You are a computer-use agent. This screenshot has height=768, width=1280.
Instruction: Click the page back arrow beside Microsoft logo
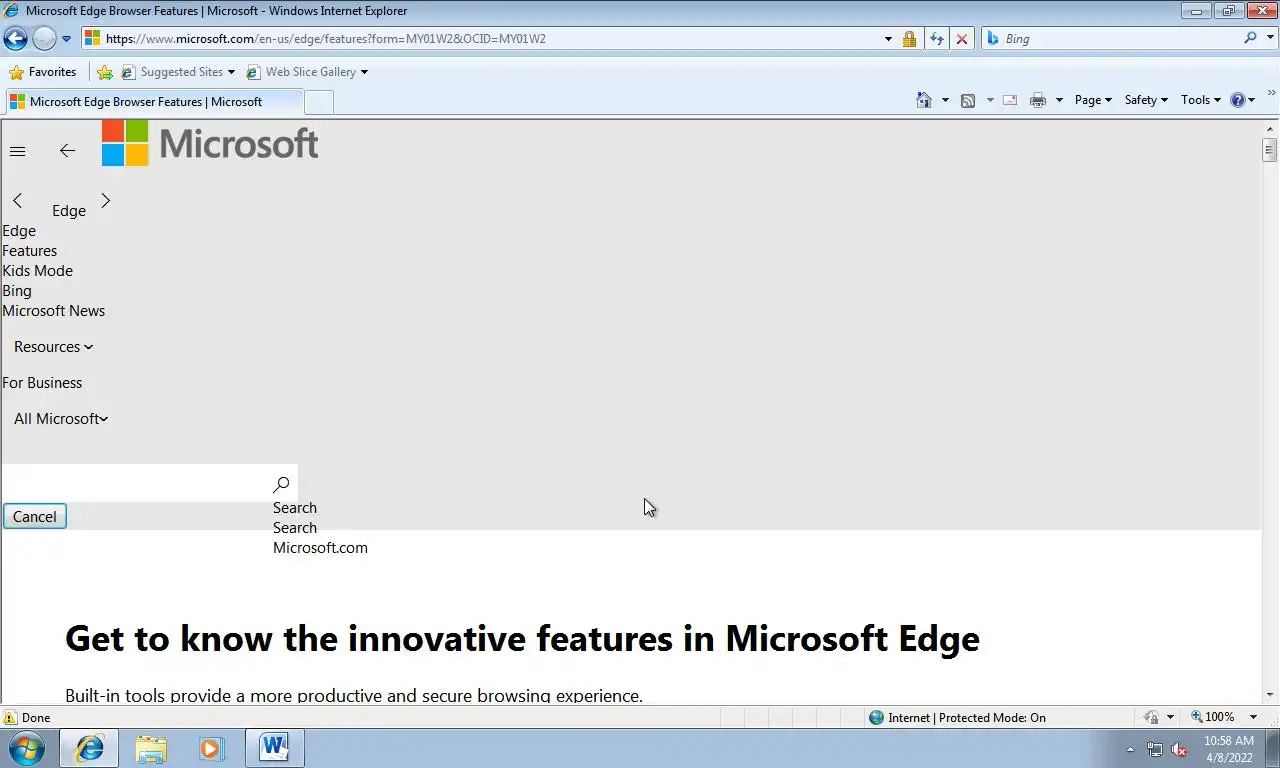(67, 151)
